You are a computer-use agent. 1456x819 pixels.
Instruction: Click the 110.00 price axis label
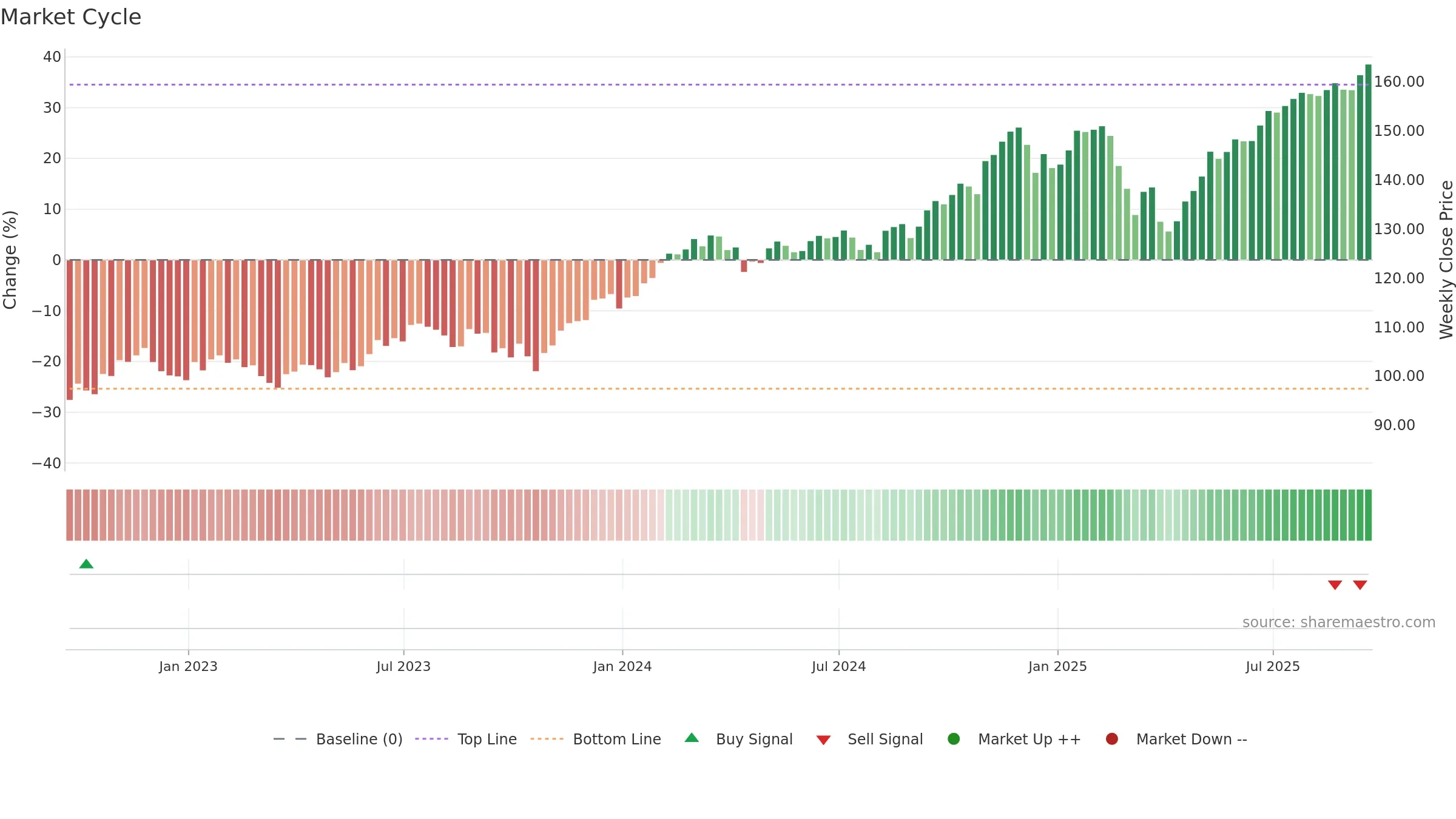[1399, 327]
